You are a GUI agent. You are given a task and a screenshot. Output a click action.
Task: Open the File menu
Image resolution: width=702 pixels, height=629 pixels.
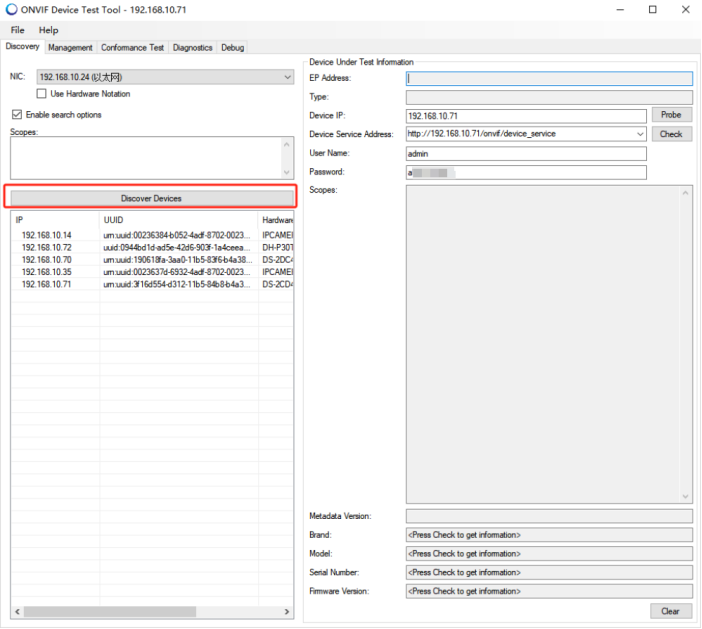pyautogui.click(x=17, y=30)
